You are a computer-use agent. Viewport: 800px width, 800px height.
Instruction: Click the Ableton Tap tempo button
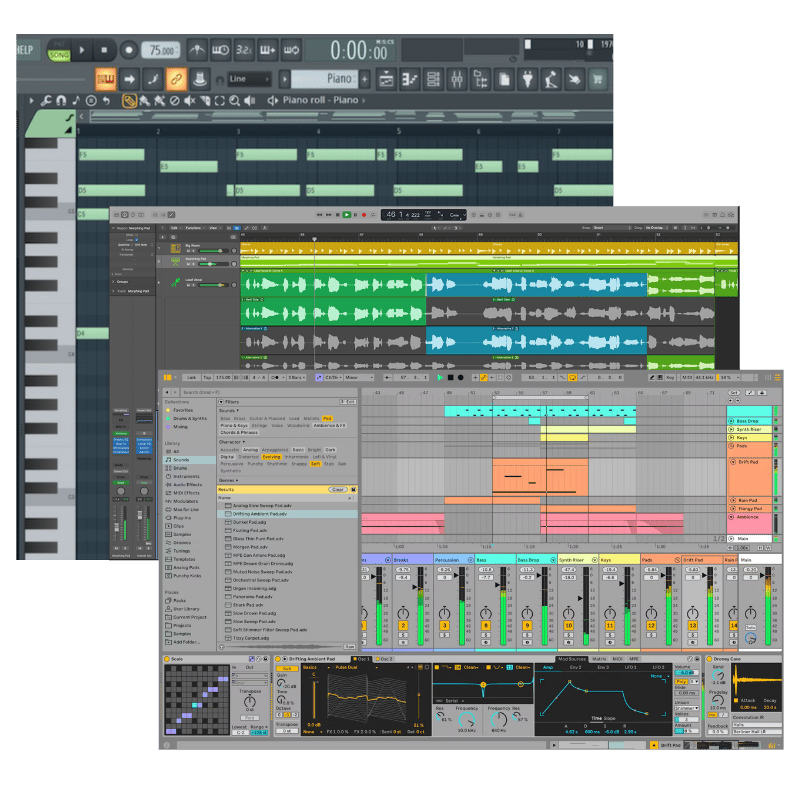pyautogui.click(x=207, y=378)
